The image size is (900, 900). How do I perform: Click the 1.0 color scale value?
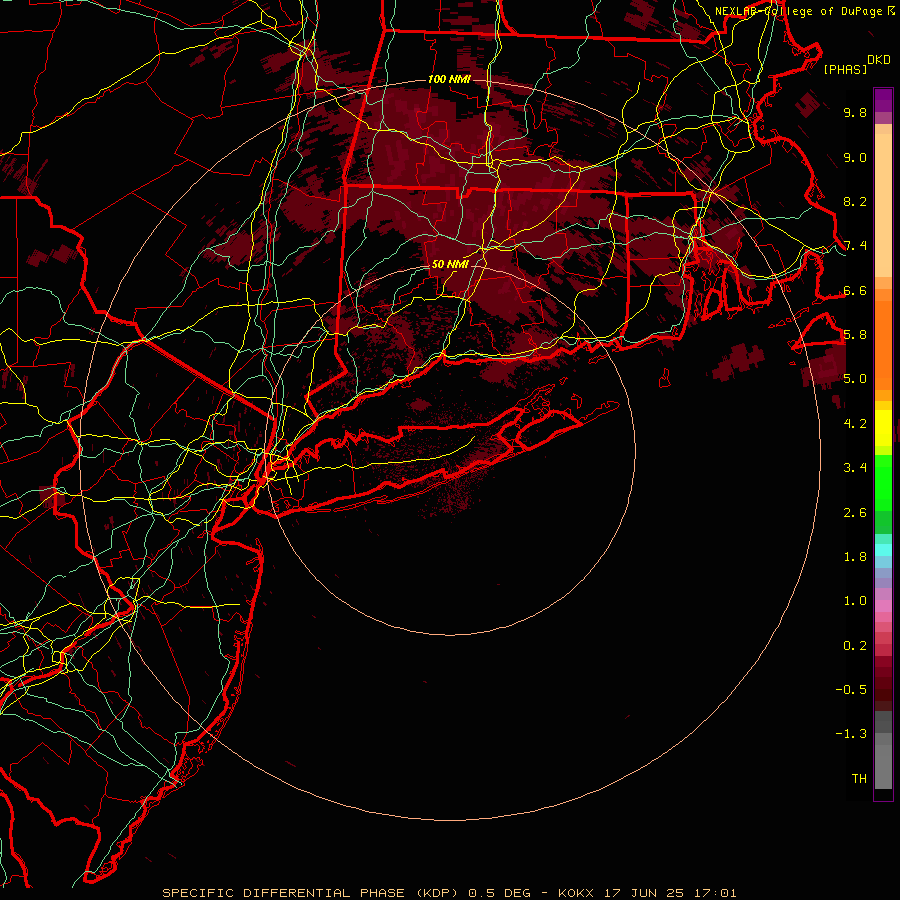[855, 601]
